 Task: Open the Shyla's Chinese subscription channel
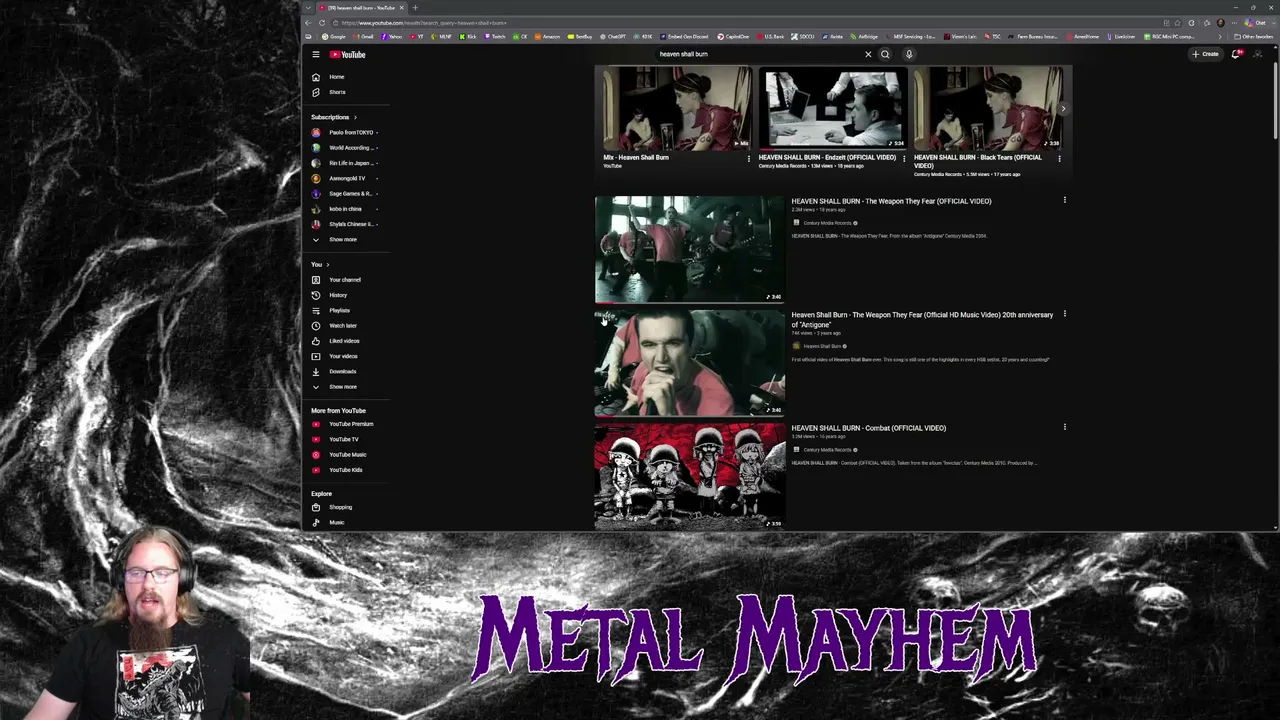(346, 224)
